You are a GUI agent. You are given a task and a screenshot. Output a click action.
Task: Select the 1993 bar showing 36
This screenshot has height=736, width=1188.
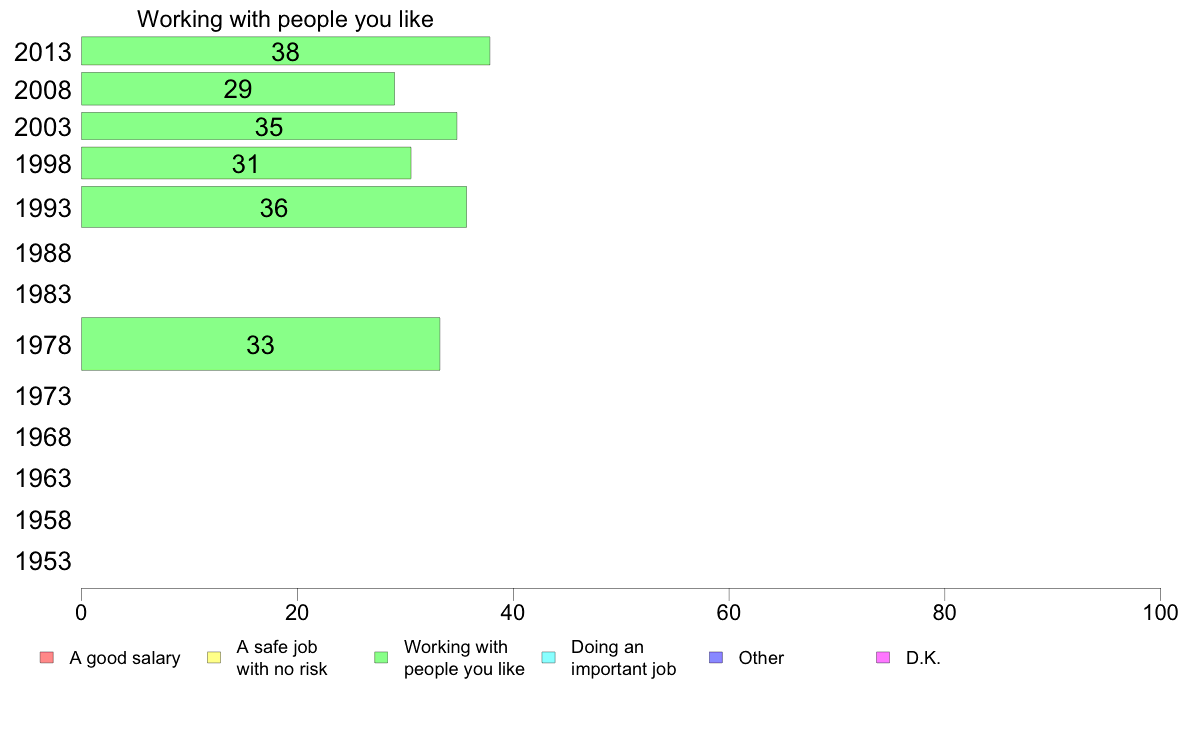click(274, 207)
